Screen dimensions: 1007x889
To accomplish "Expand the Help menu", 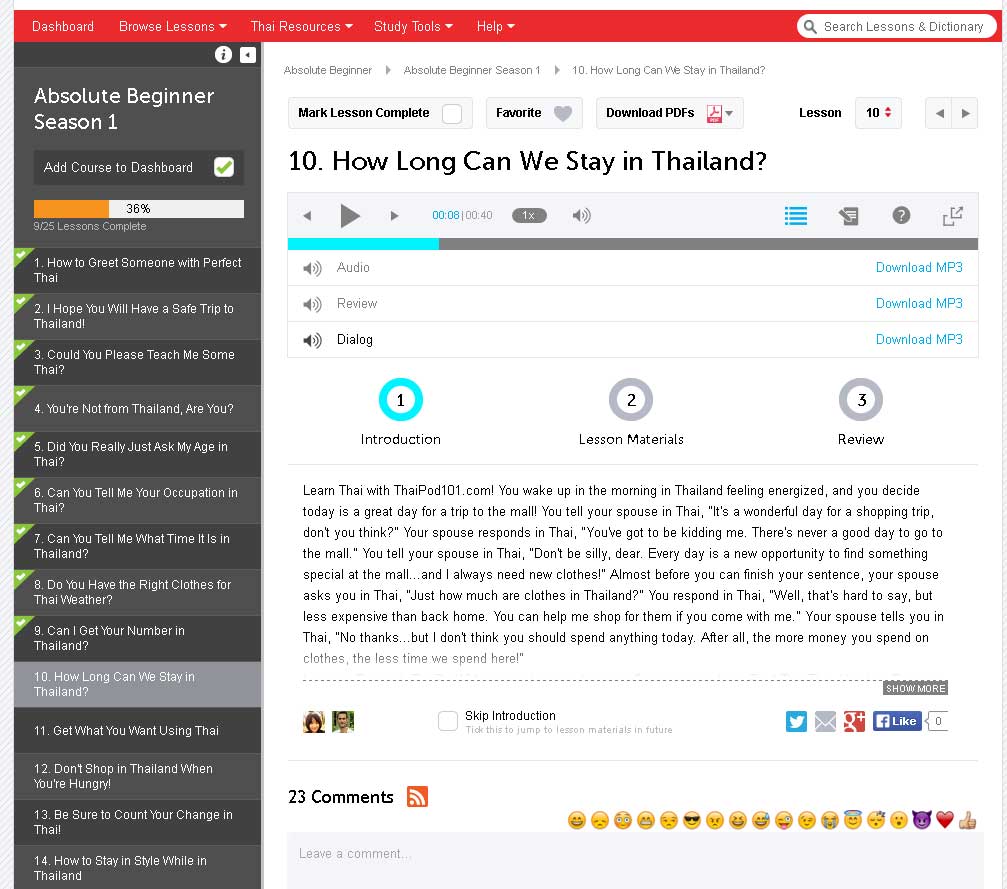I will (x=496, y=26).
